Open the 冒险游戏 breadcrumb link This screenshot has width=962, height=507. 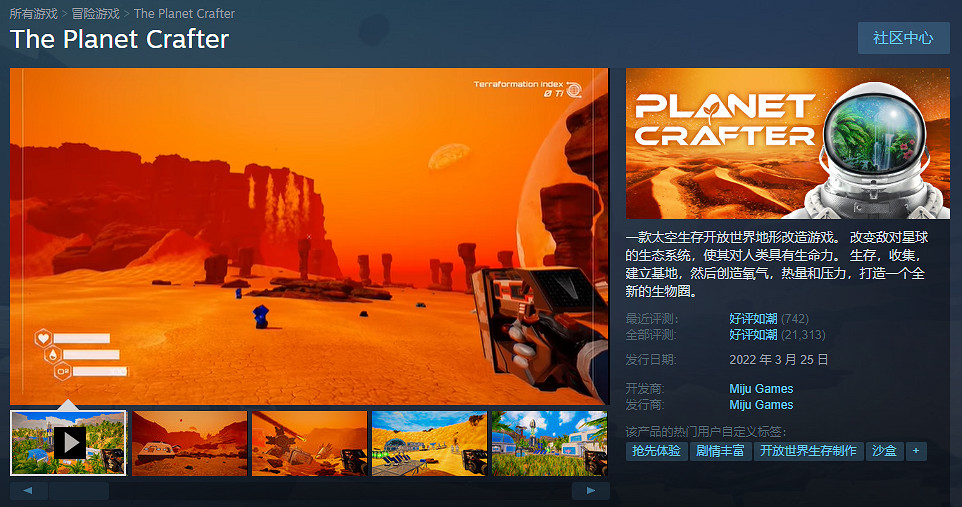coord(96,14)
